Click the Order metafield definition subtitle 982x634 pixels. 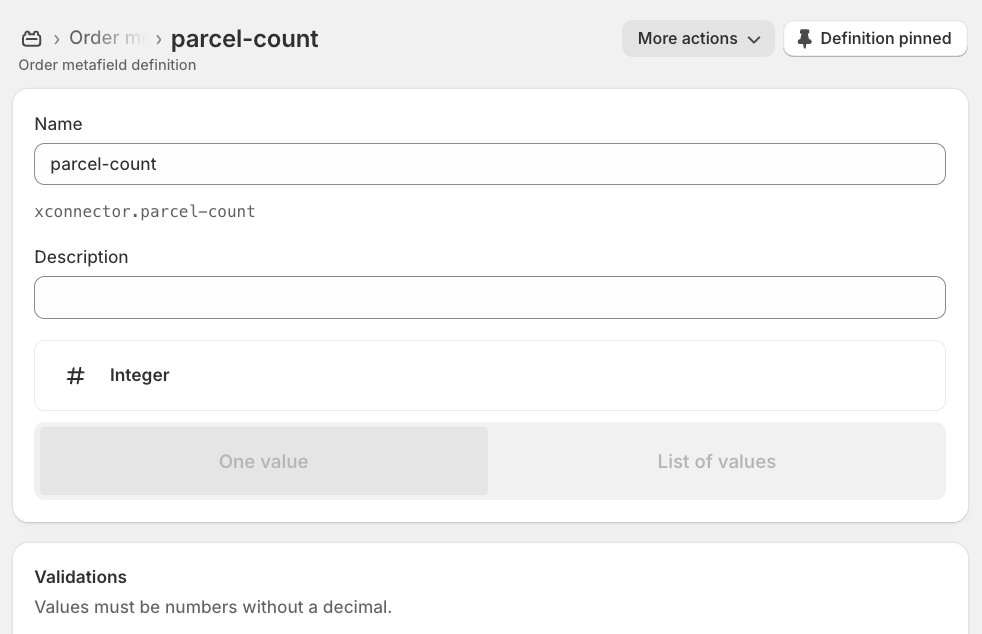(107, 65)
